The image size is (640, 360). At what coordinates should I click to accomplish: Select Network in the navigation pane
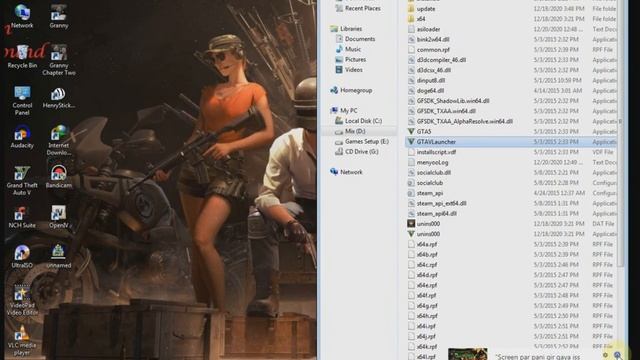[x=347, y=172]
